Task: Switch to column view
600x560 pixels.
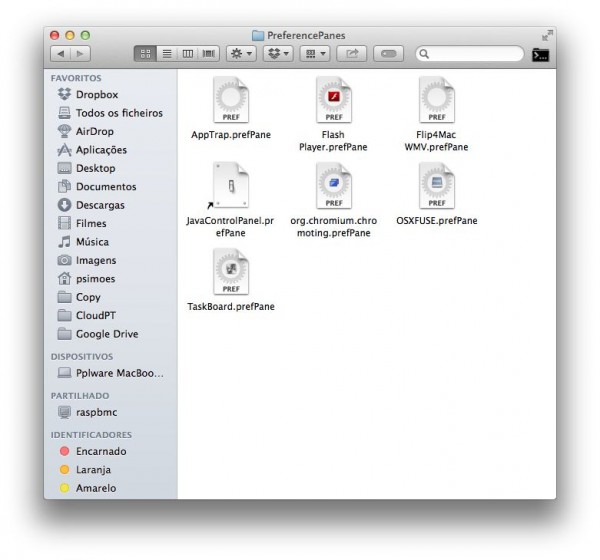Action: click(x=188, y=54)
